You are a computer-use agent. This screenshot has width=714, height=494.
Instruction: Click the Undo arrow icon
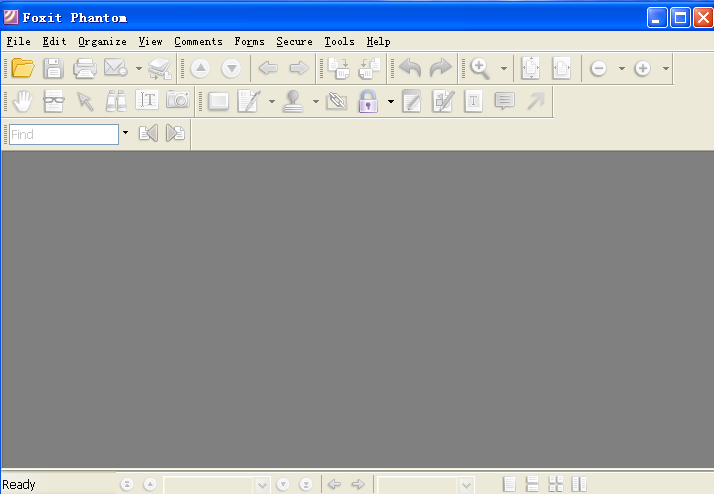[410, 69]
